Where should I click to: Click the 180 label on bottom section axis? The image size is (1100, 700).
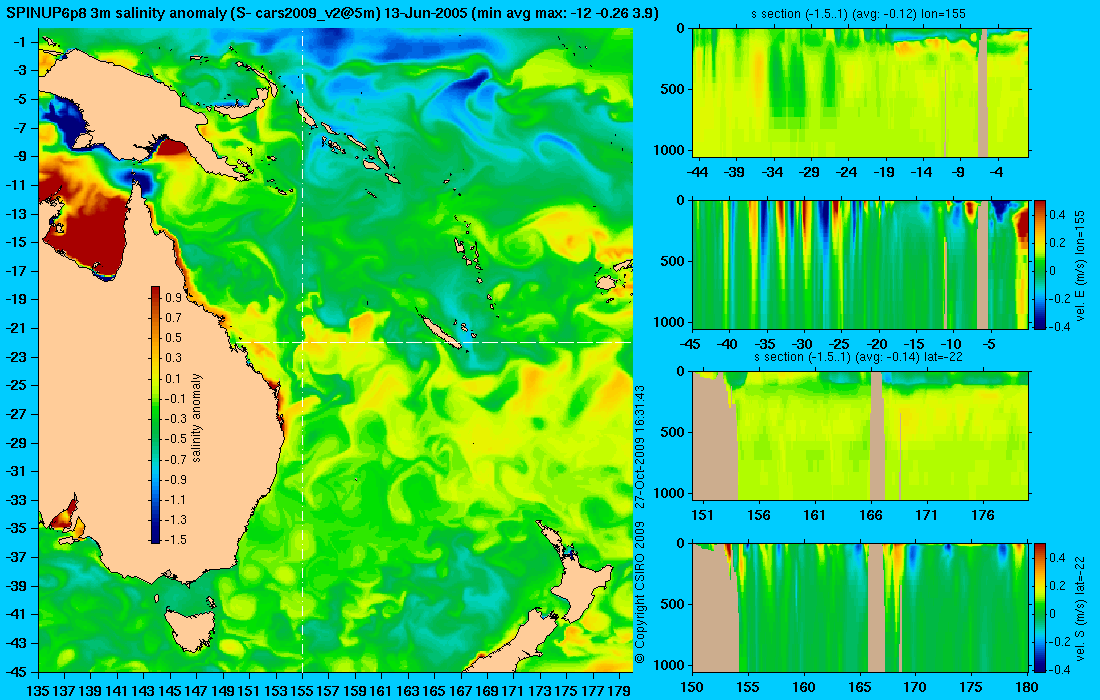1027,687
